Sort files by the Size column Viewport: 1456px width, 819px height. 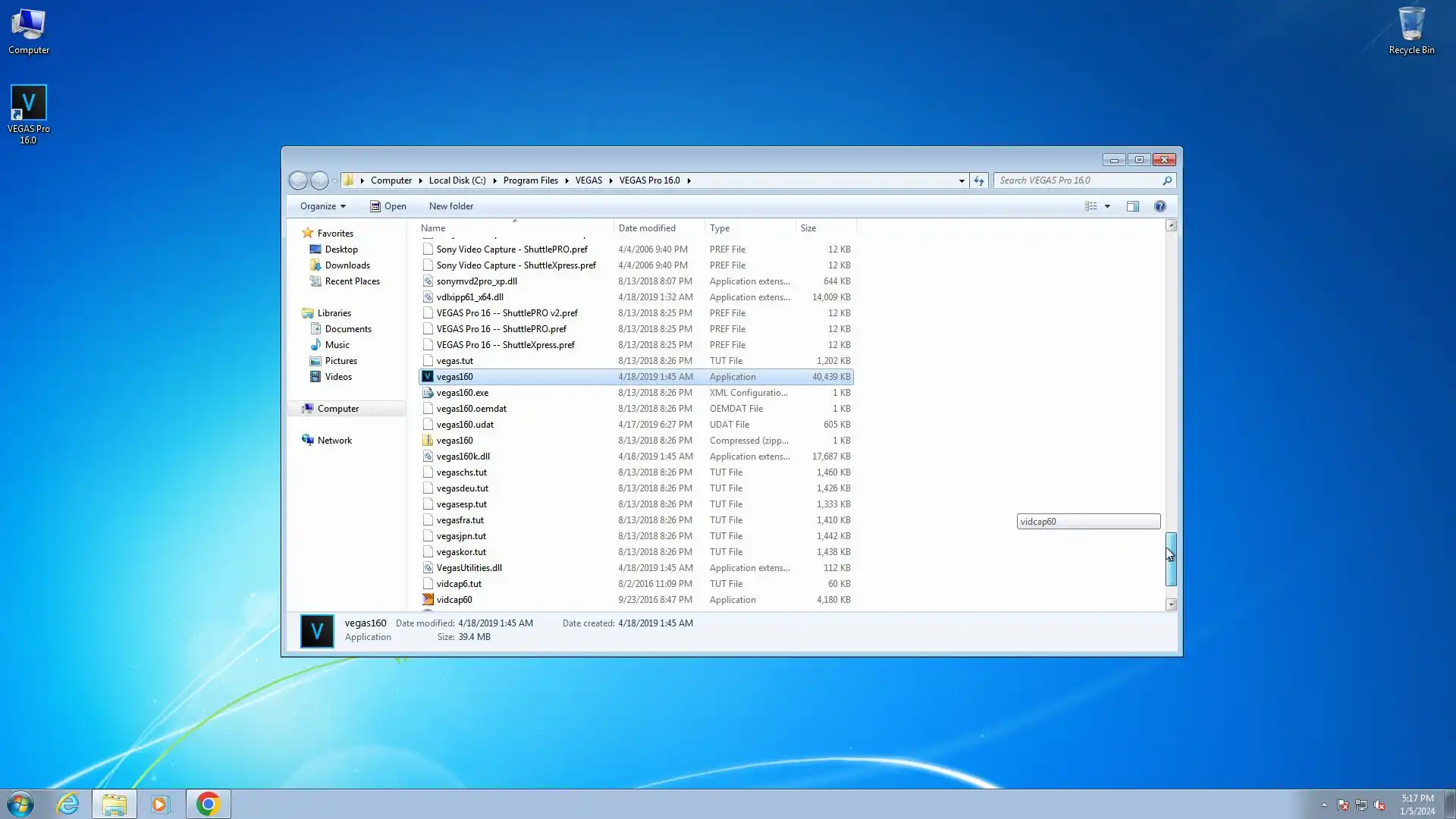[808, 228]
